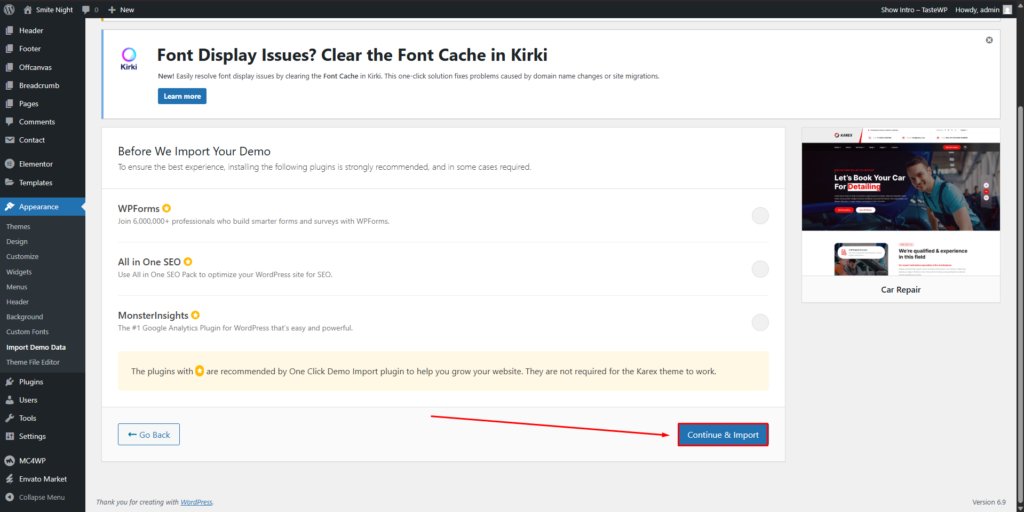Click the Go Back button
Image resolution: width=1024 pixels, height=512 pixels.
point(149,435)
